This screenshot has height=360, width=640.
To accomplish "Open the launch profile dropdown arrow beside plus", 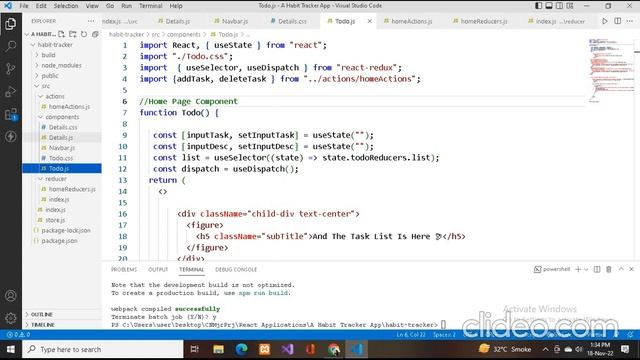I will (586, 269).
